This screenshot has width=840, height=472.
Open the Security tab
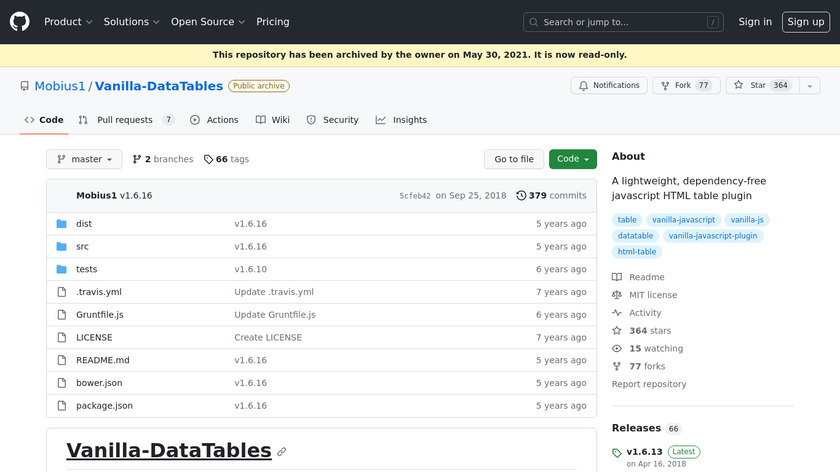pos(332,120)
